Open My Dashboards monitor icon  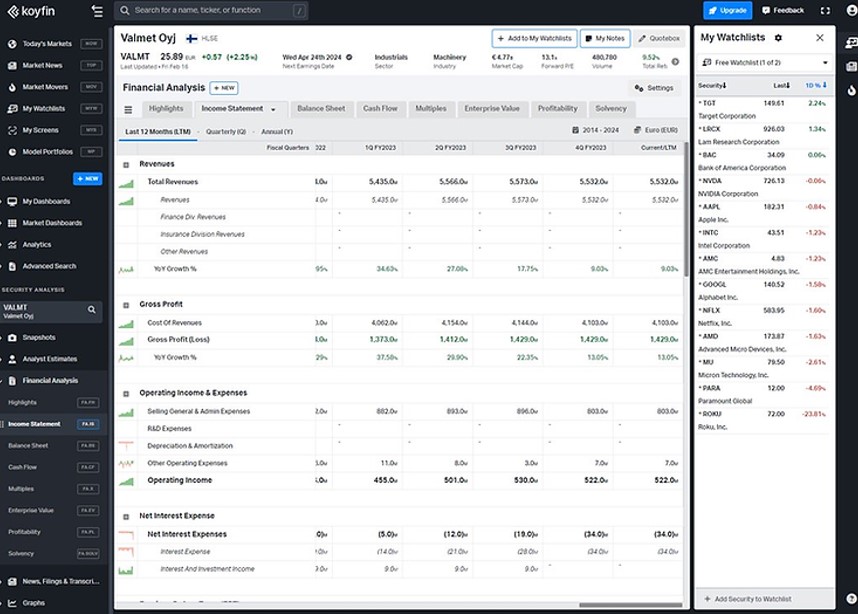(12, 201)
